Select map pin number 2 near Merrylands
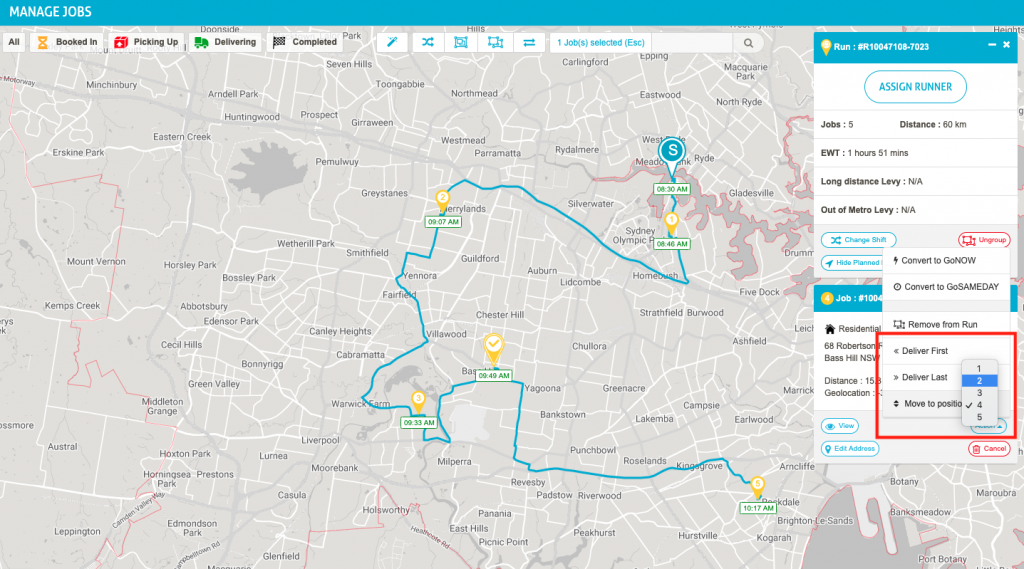The width and height of the screenshot is (1024, 569). coord(442,201)
